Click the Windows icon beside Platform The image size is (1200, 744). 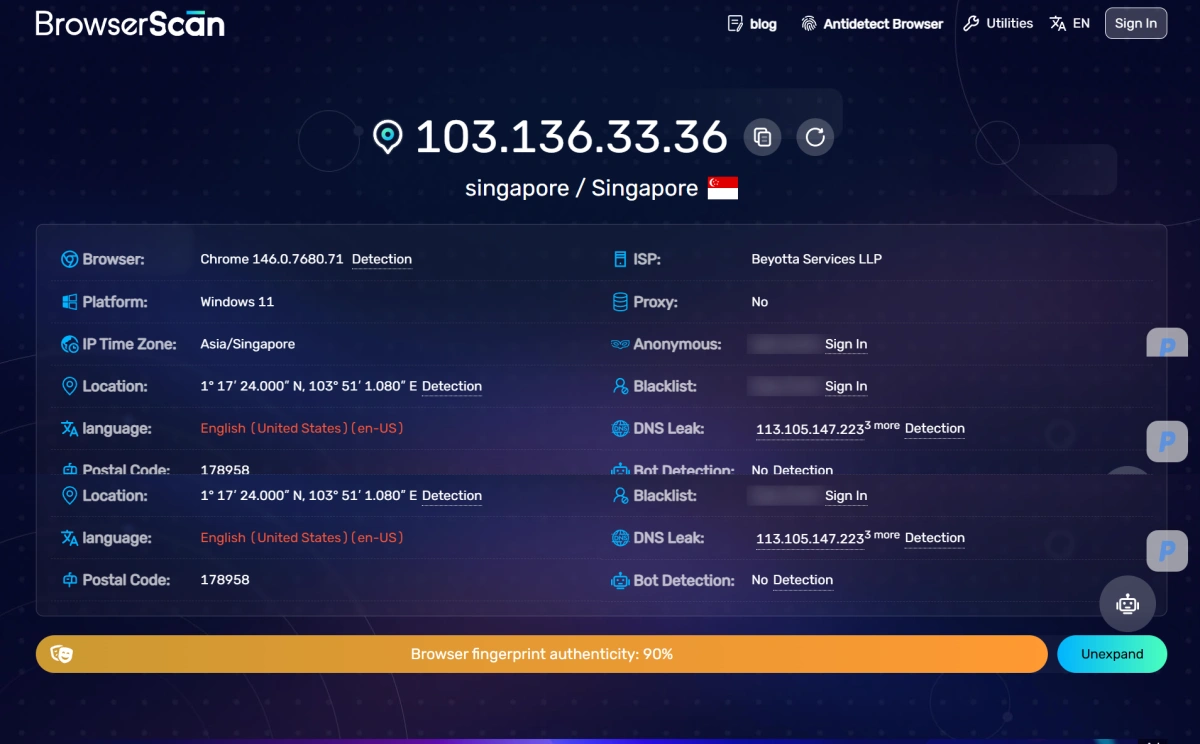click(x=70, y=301)
